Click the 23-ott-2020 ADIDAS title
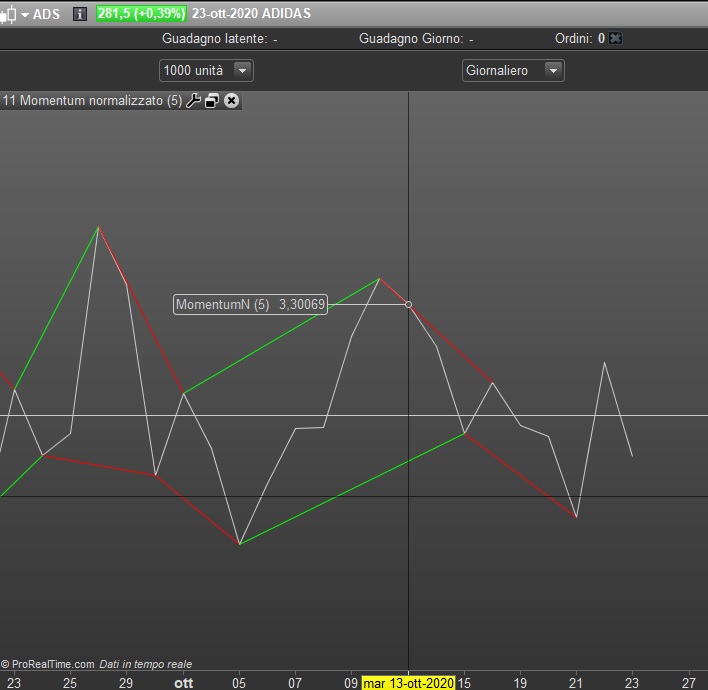The width and height of the screenshot is (708, 690). point(251,14)
